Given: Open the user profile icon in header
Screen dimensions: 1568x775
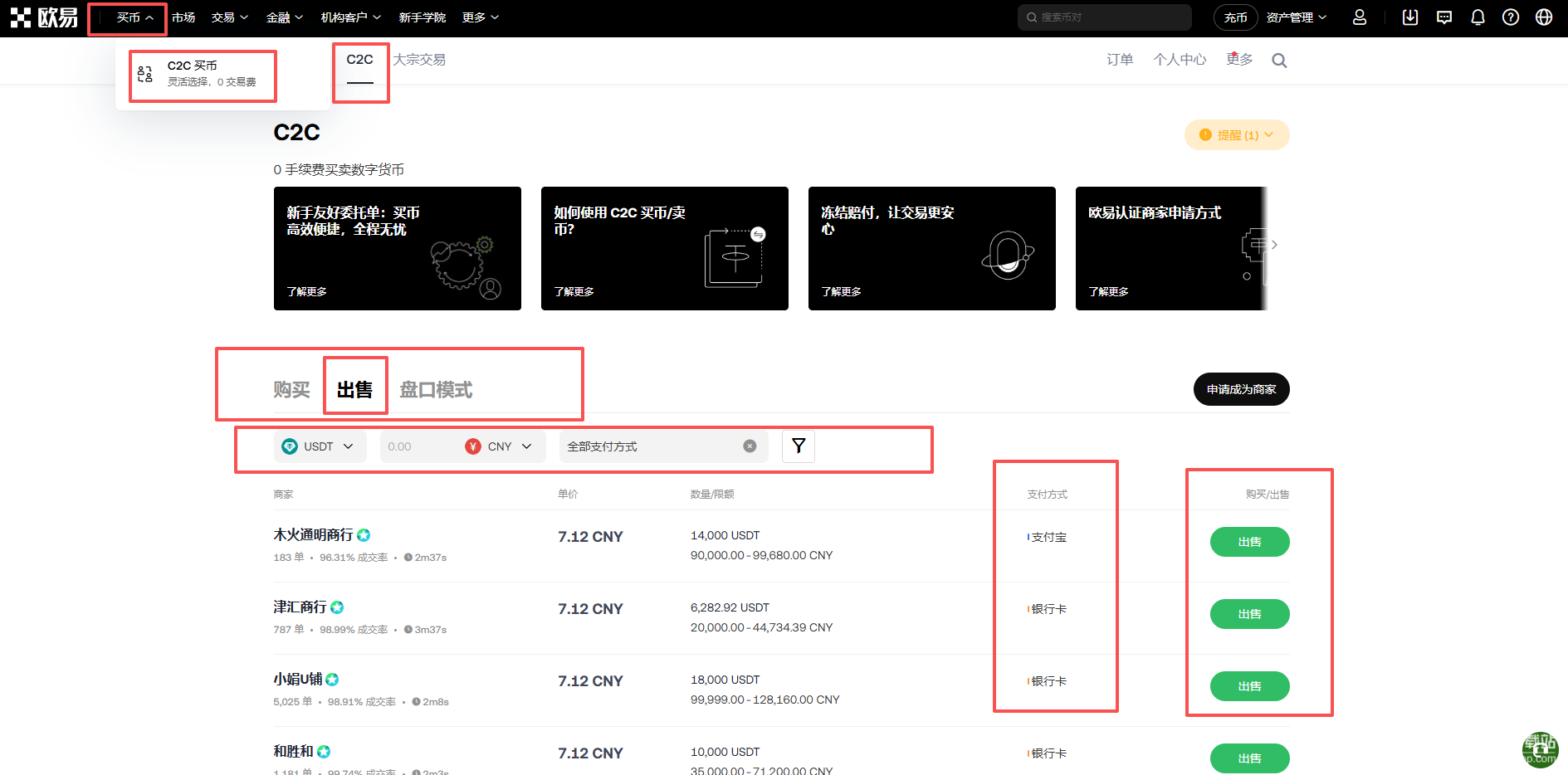Looking at the screenshot, I should pyautogui.click(x=1360, y=17).
